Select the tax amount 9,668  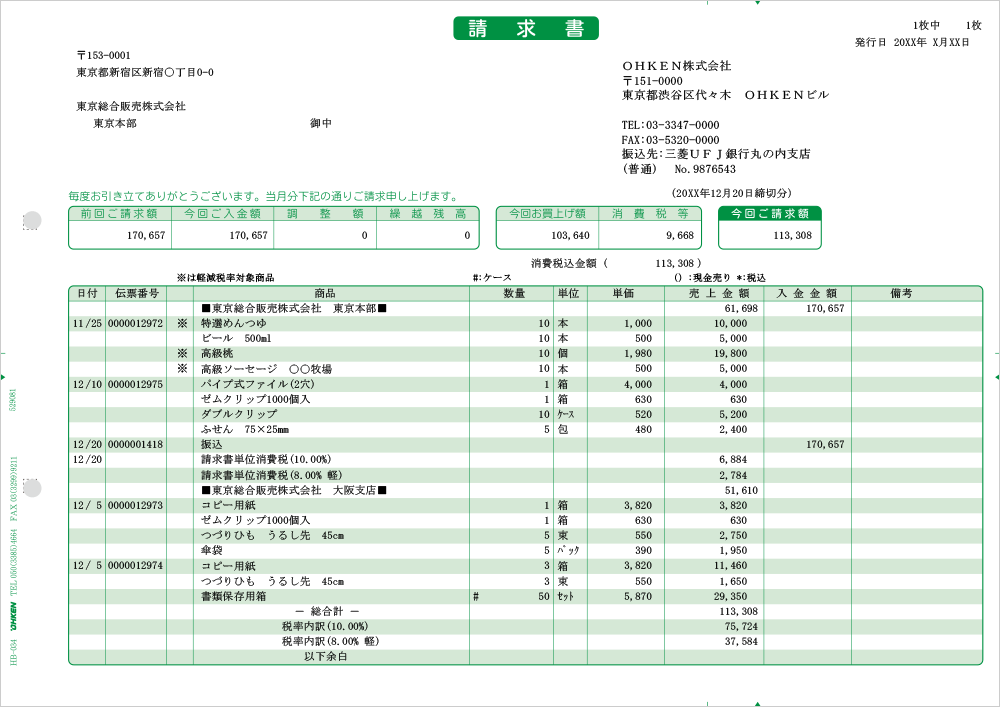pyautogui.click(x=680, y=235)
